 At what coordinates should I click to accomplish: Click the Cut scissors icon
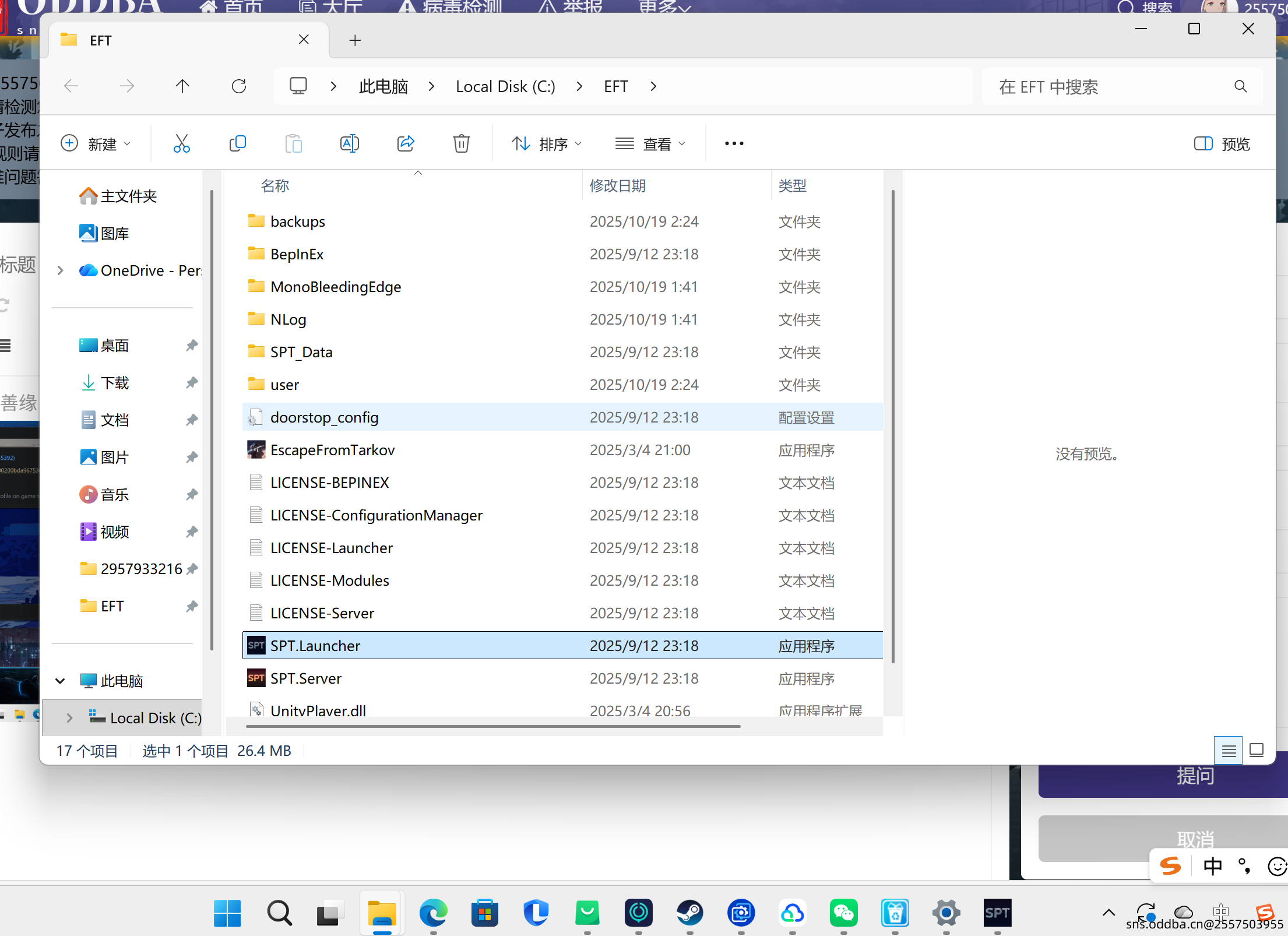(x=181, y=143)
